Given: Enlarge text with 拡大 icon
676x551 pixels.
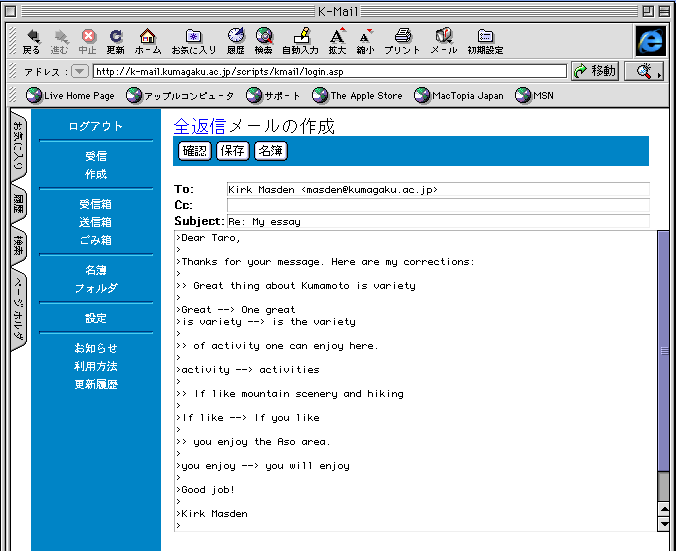Looking at the screenshot, I should (x=337, y=41).
